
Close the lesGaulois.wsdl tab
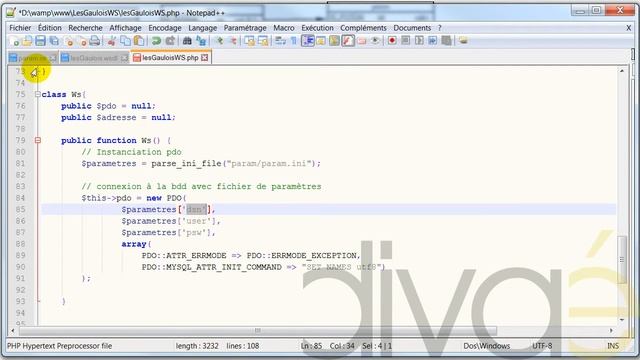(124, 58)
